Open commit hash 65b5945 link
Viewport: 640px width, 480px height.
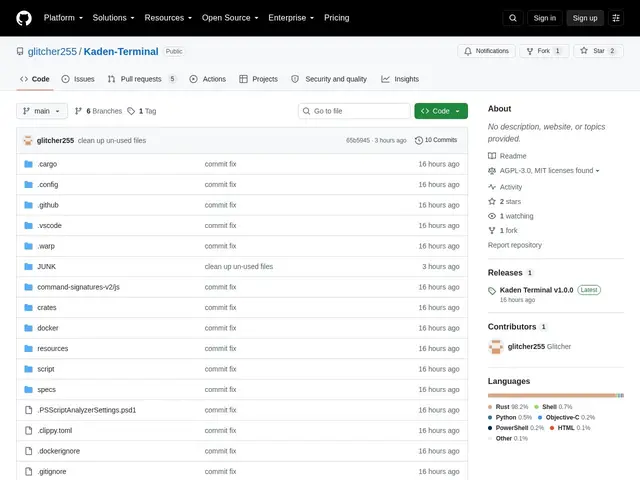pos(358,140)
